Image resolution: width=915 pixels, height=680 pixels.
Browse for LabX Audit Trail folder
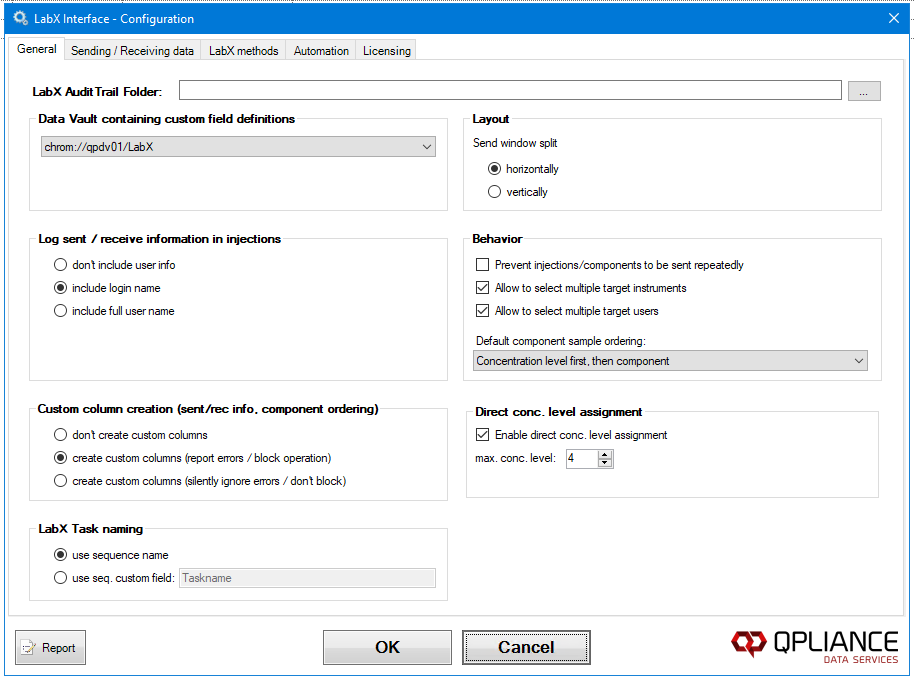coord(864,91)
